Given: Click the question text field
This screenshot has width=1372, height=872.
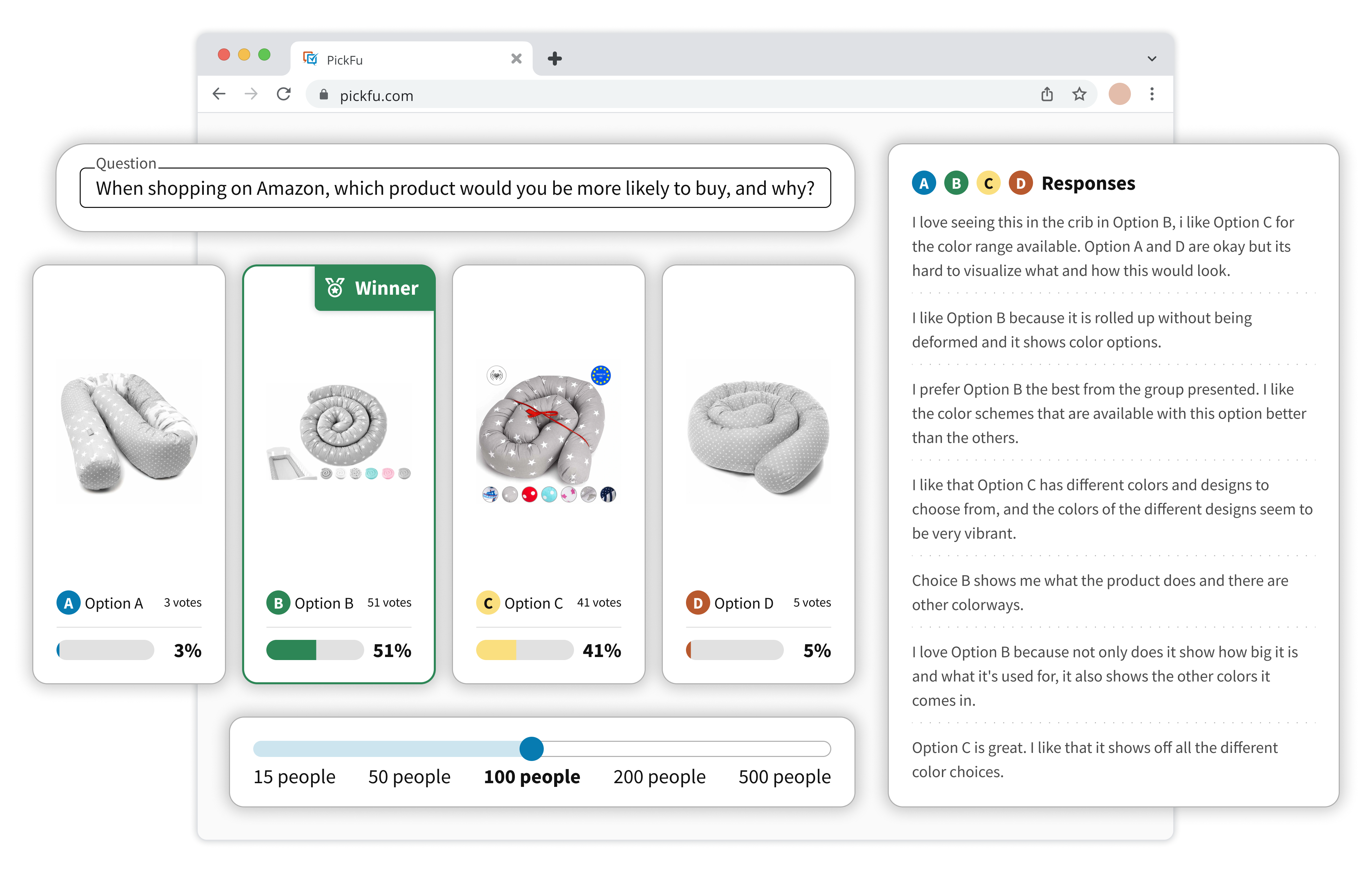Looking at the screenshot, I should coord(455,188).
